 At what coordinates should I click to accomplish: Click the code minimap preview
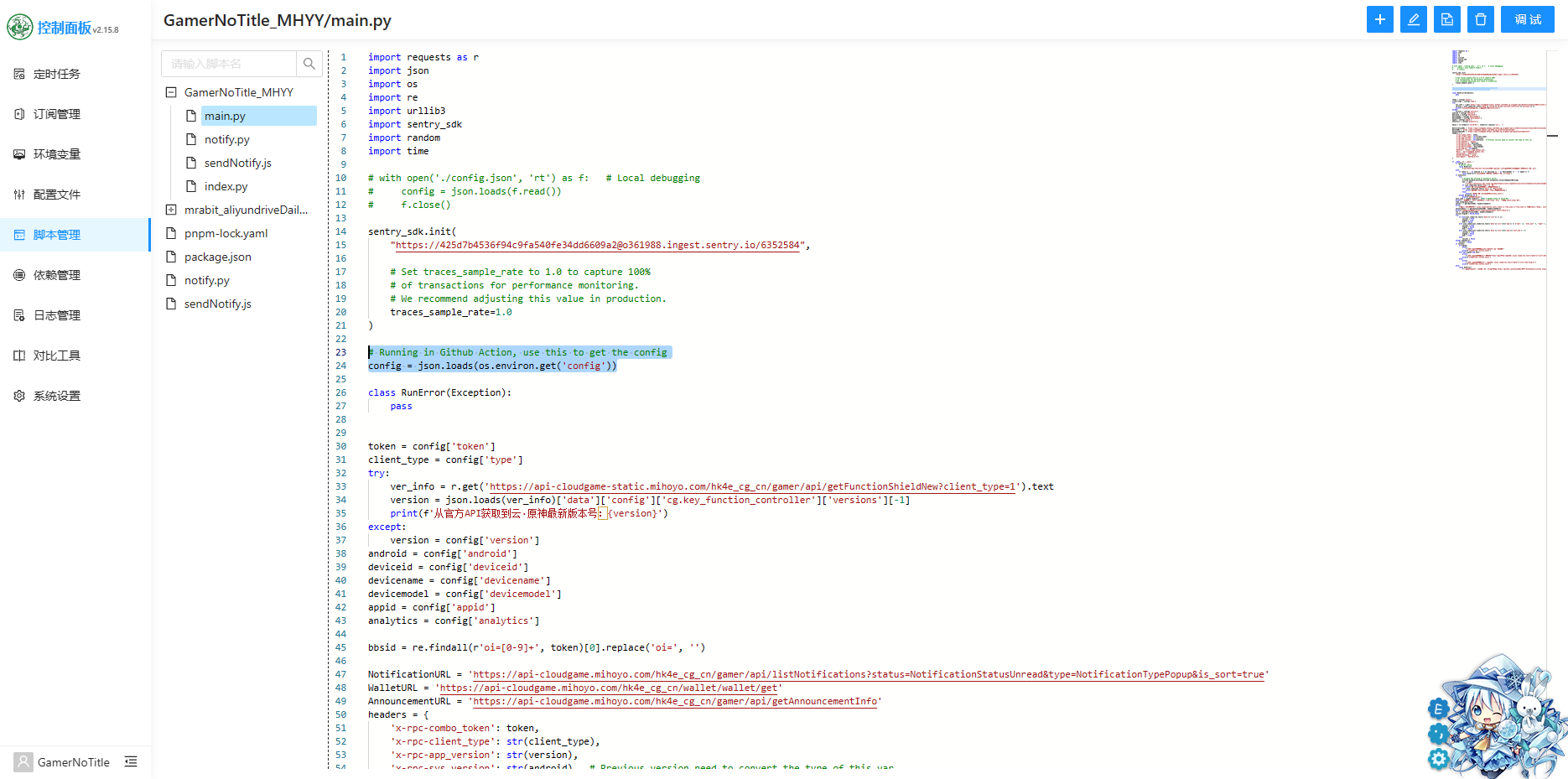[1498, 159]
